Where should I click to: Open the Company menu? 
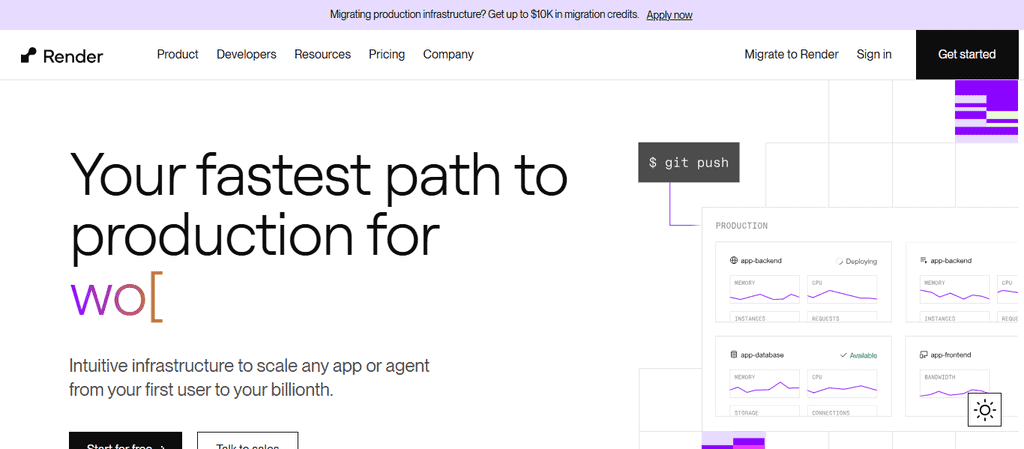pyautogui.click(x=448, y=55)
